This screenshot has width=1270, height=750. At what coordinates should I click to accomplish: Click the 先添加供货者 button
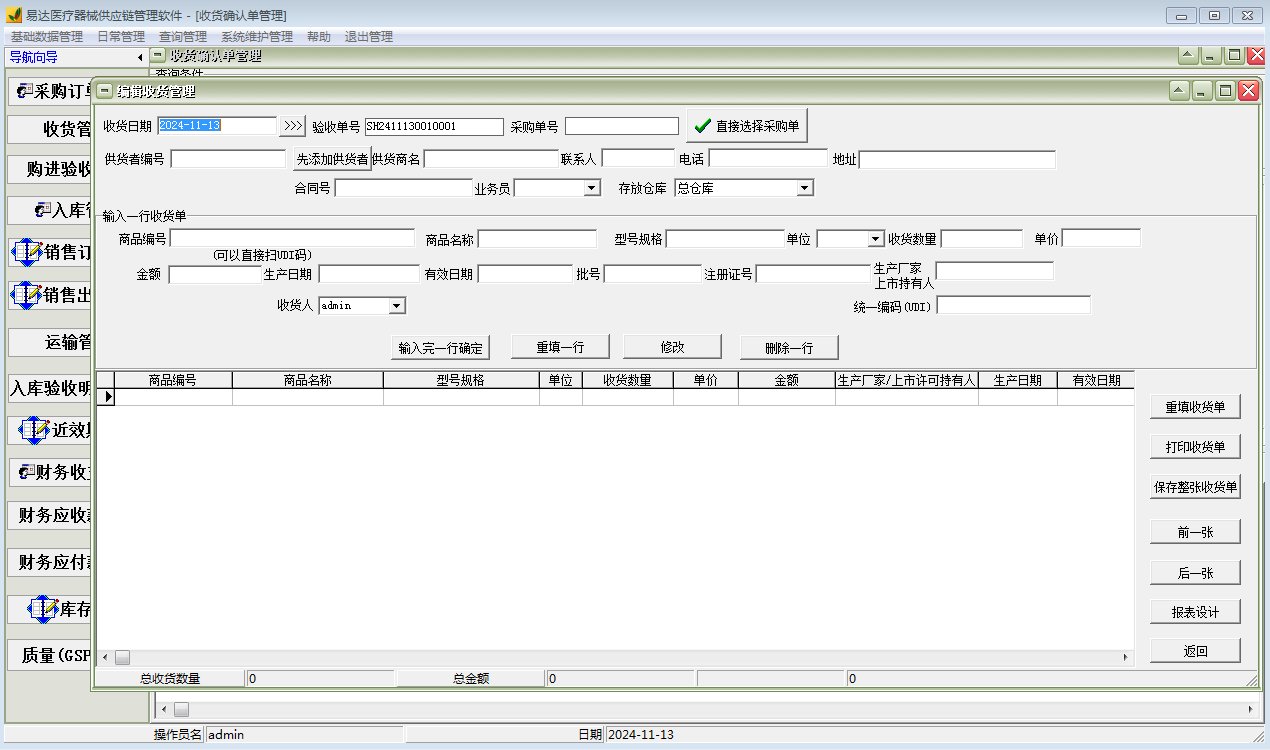click(x=332, y=160)
